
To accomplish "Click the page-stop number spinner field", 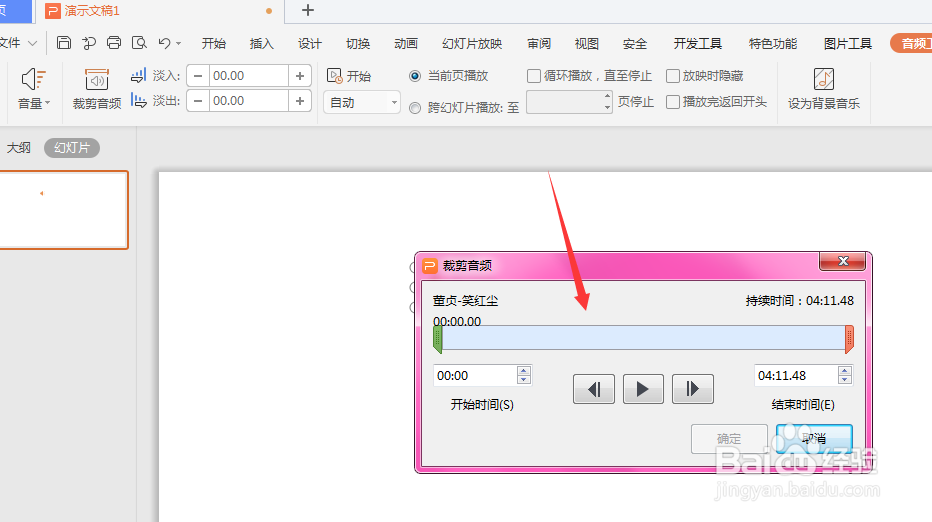I will (569, 102).
